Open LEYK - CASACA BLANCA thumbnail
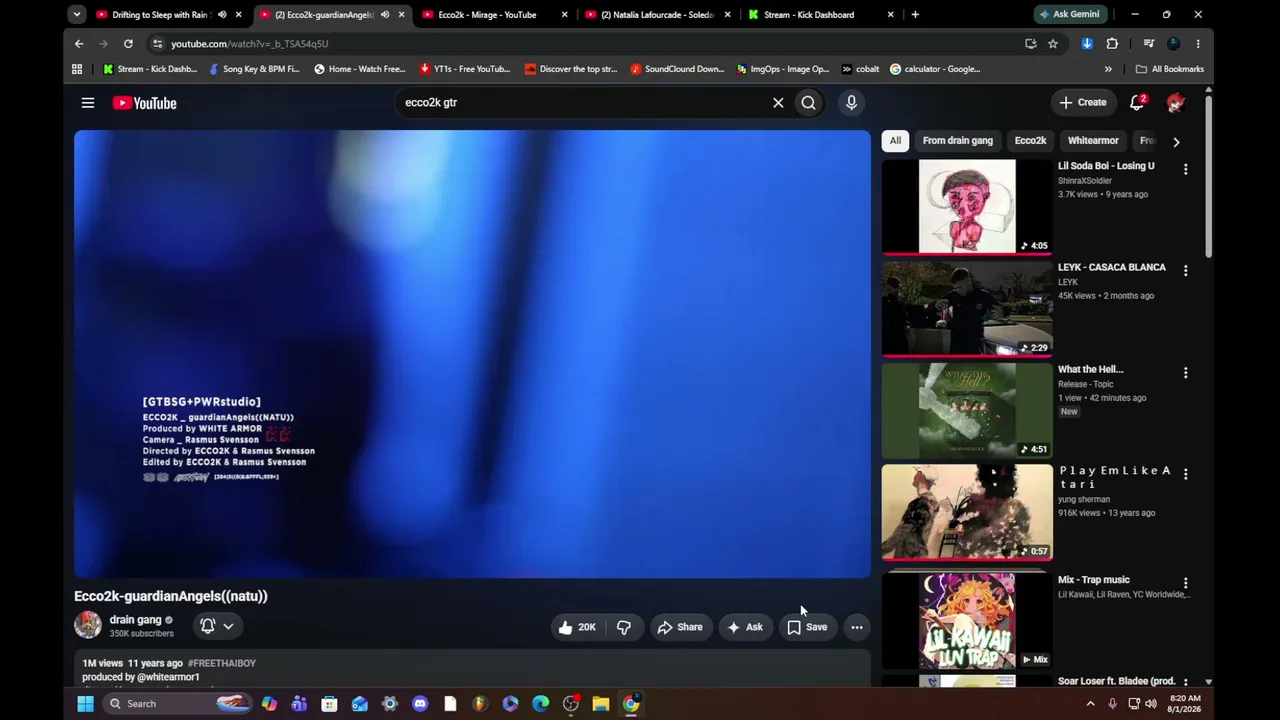Viewport: 1280px width, 720px height. click(x=967, y=308)
